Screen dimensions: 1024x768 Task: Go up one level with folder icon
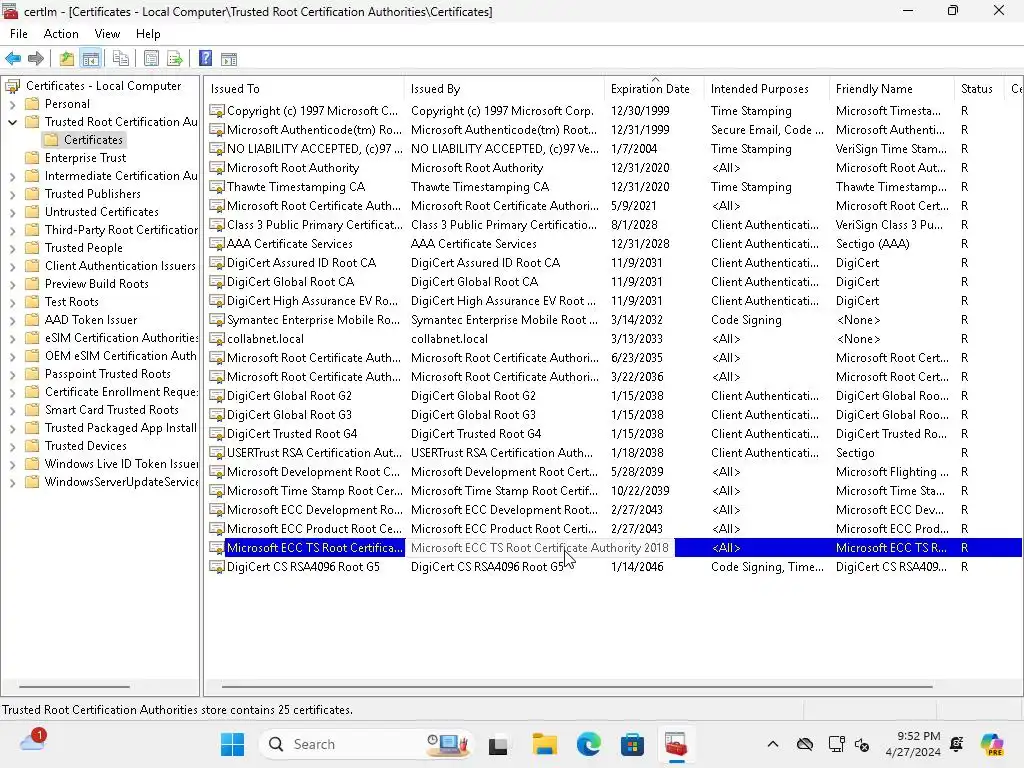coord(67,59)
